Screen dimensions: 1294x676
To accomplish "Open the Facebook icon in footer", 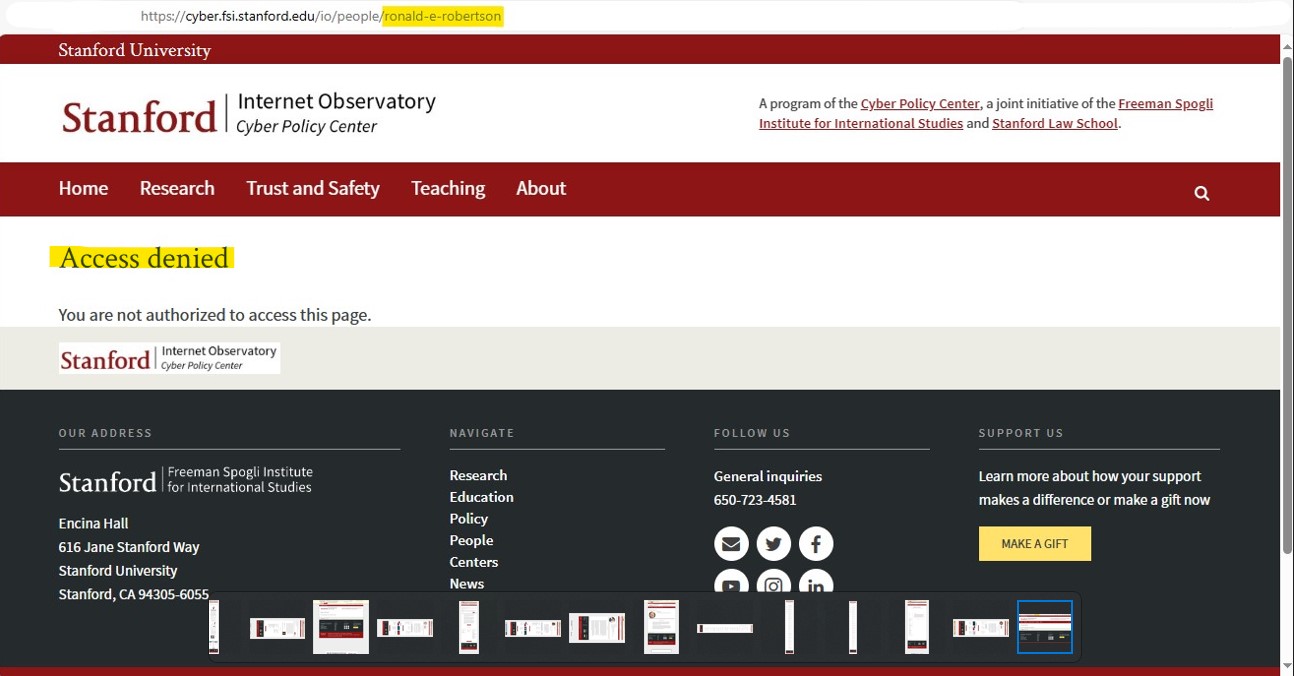I will click(816, 544).
